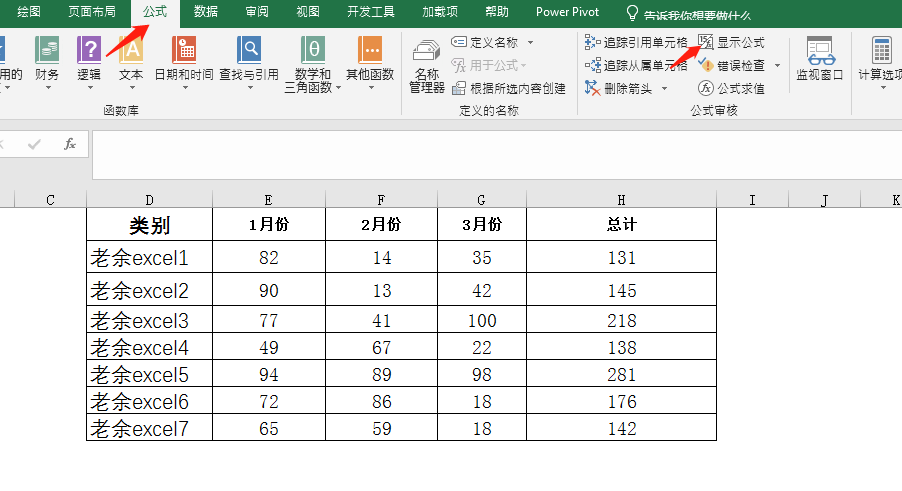Click 错误检查 error checking
The width and height of the screenshot is (902, 491).
click(732, 65)
